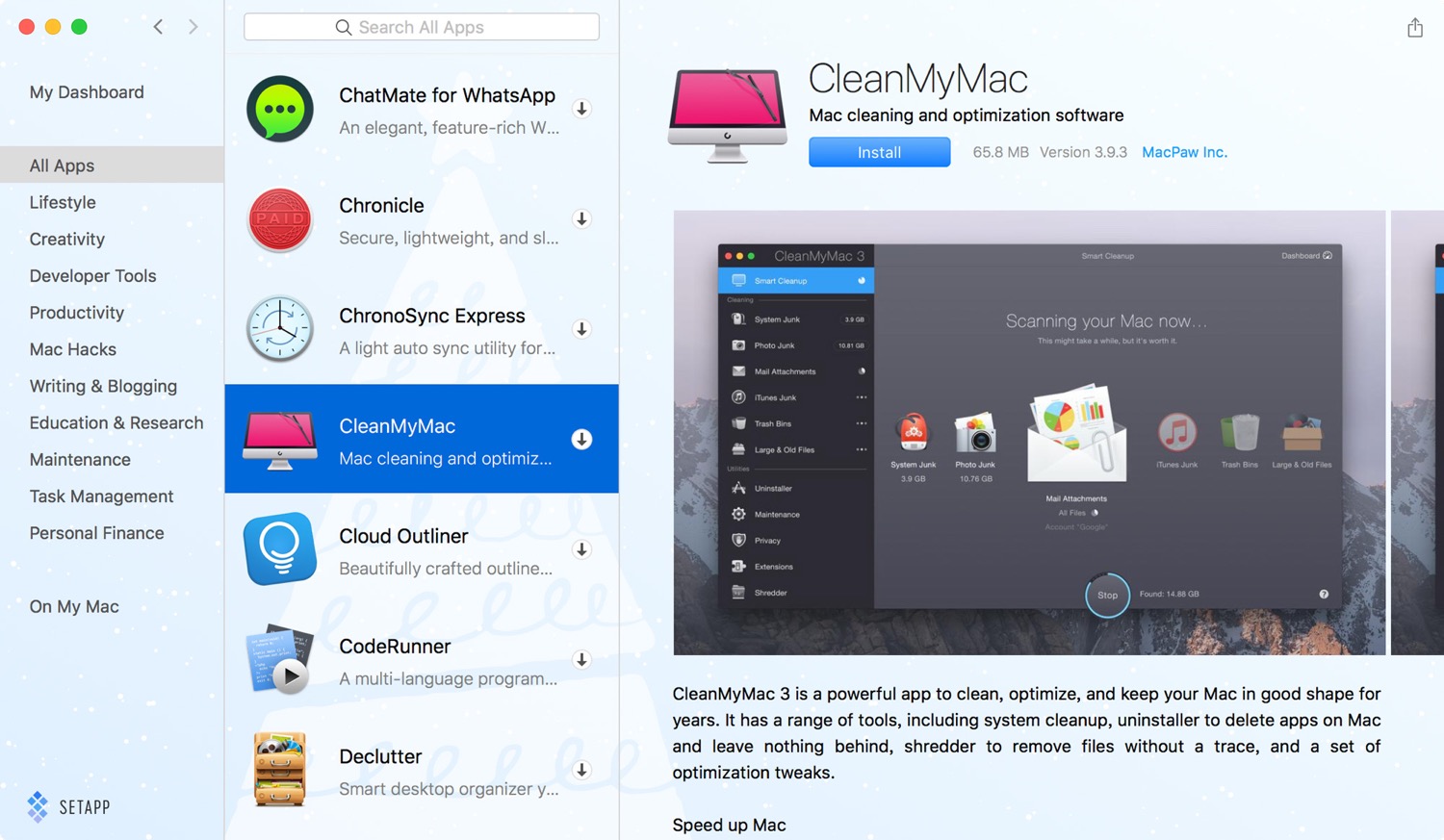Select the All Apps category
Viewport: 1444px width, 840px height.
(x=112, y=165)
